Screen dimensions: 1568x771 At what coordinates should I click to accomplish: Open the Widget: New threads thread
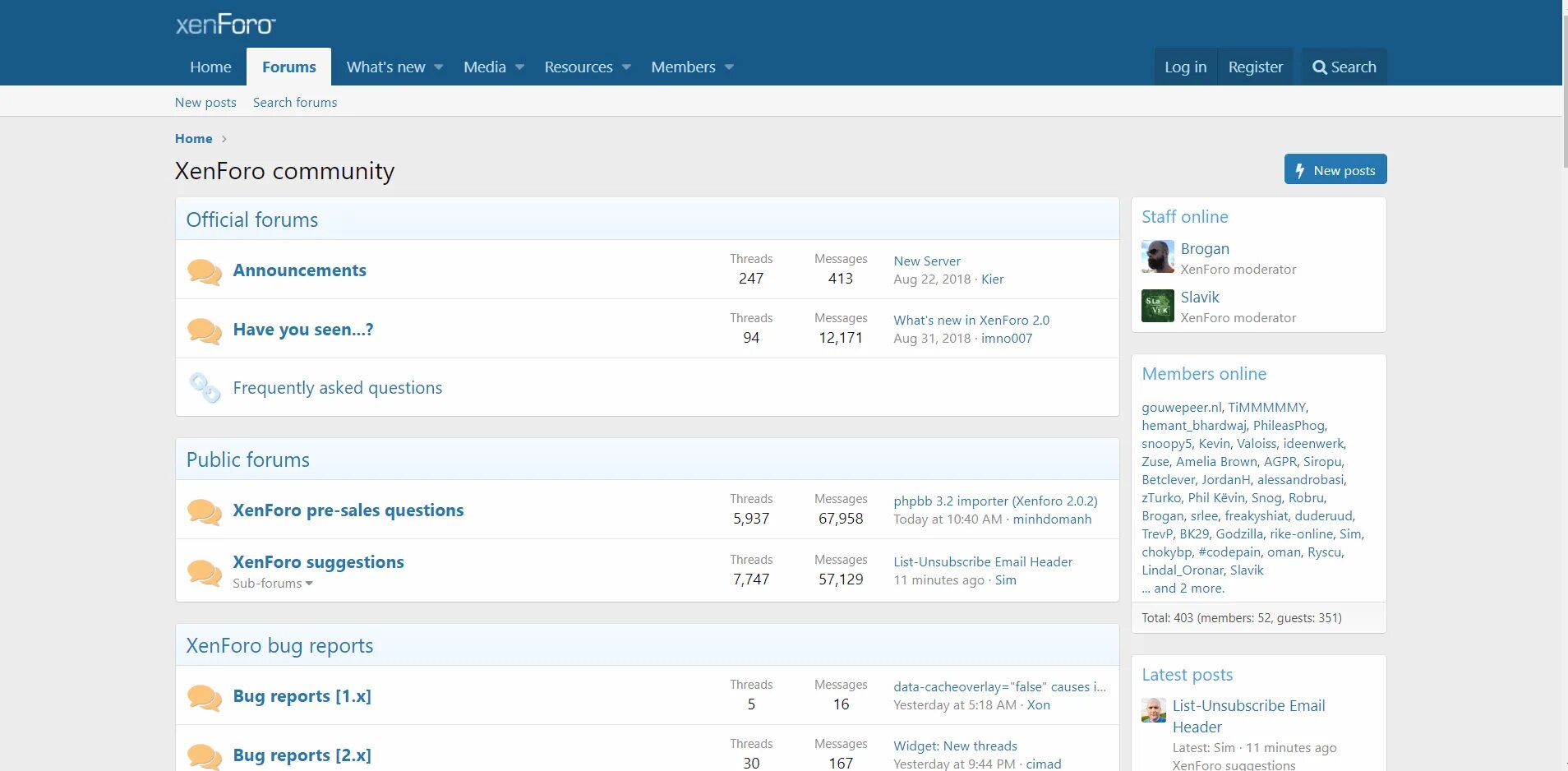[955, 746]
